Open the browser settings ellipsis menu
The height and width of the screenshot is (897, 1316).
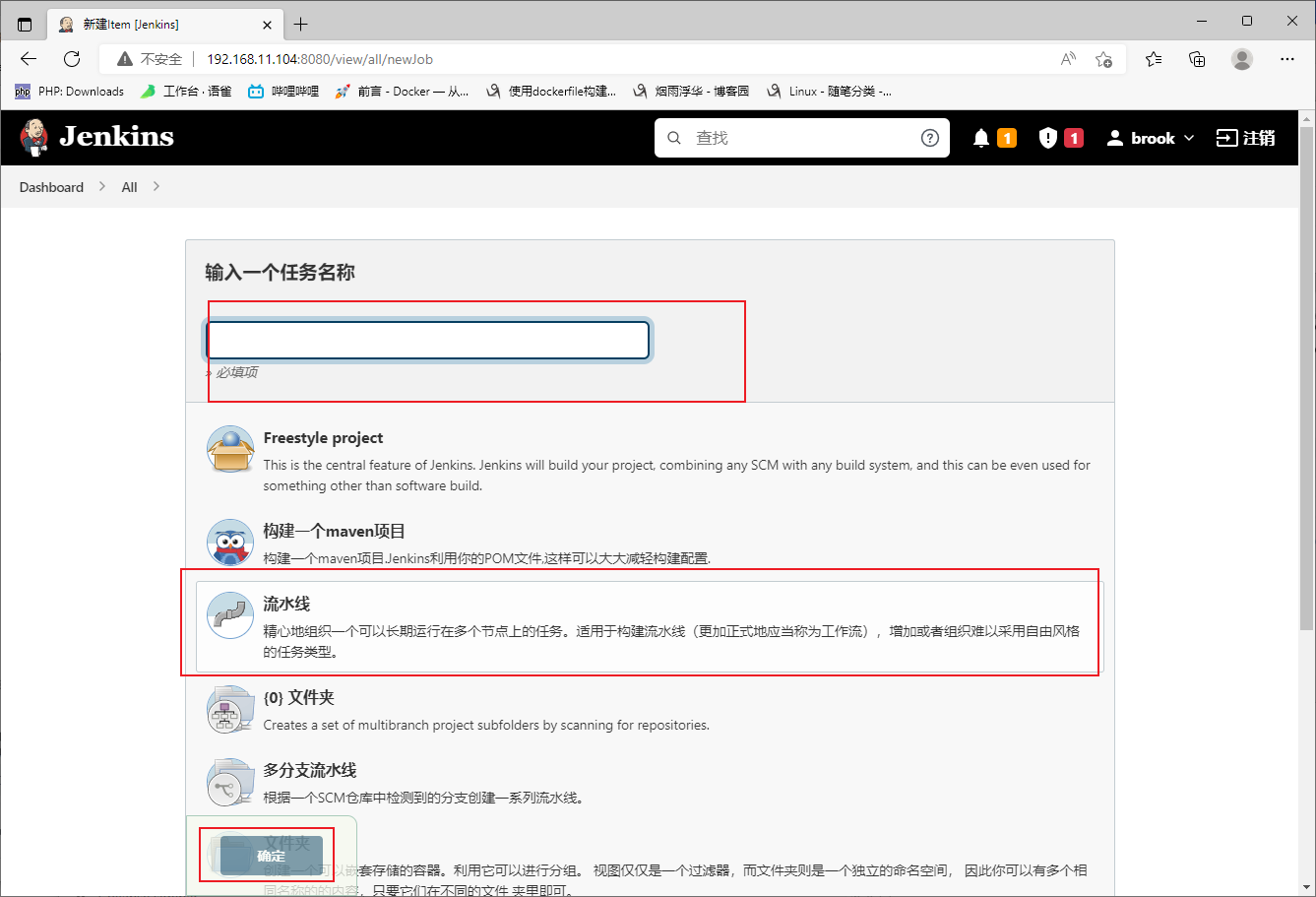pyautogui.click(x=1287, y=59)
